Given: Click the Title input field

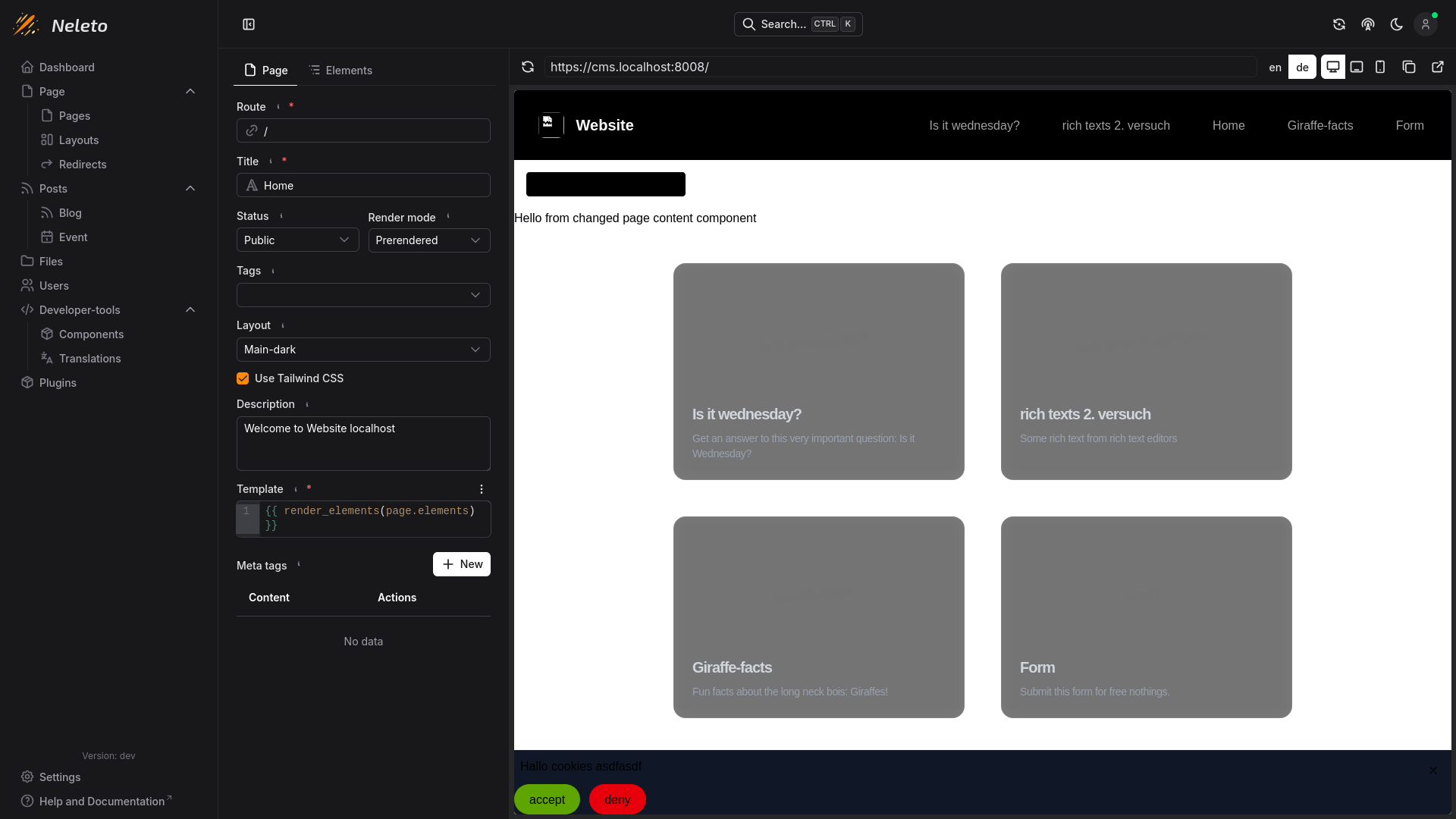Looking at the screenshot, I should tap(363, 186).
